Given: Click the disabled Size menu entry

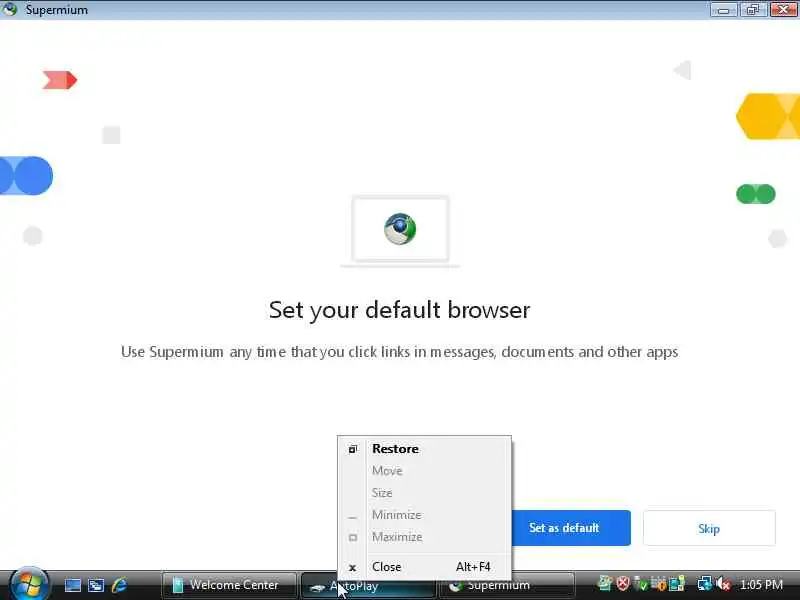Looking at the screenshot, I should point(424,493).
